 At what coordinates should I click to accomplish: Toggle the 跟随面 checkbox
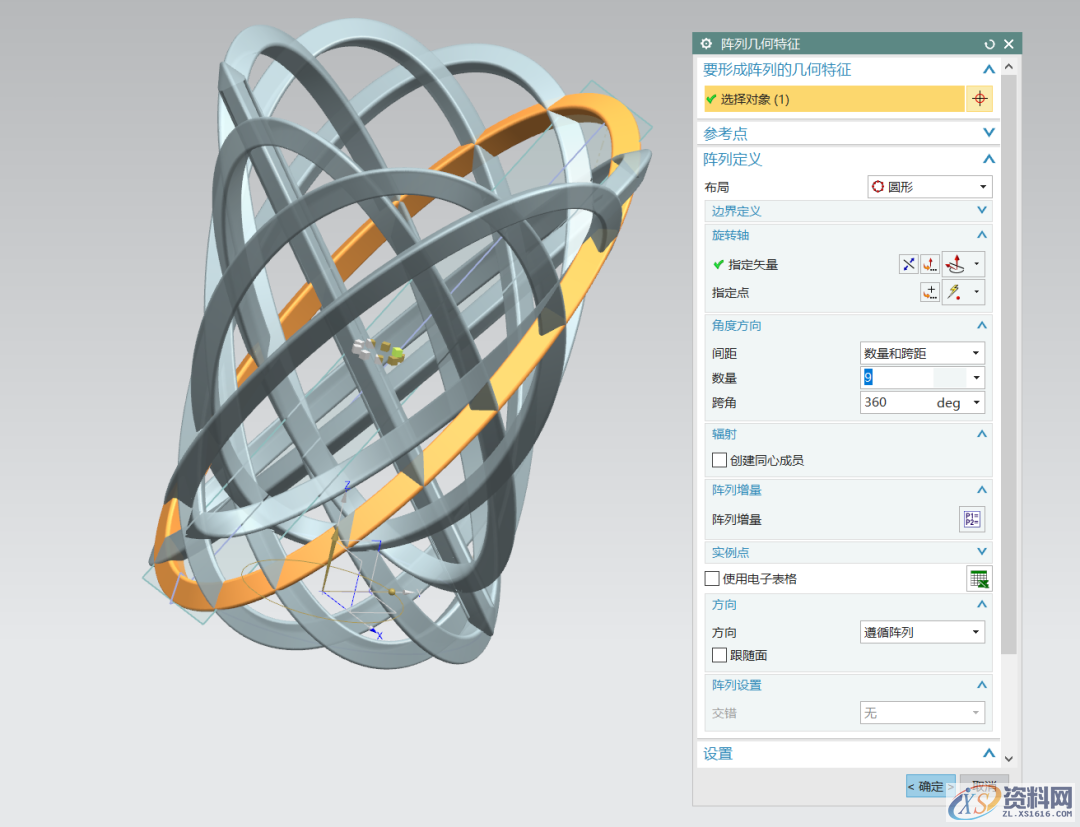(x=719, y=655)
